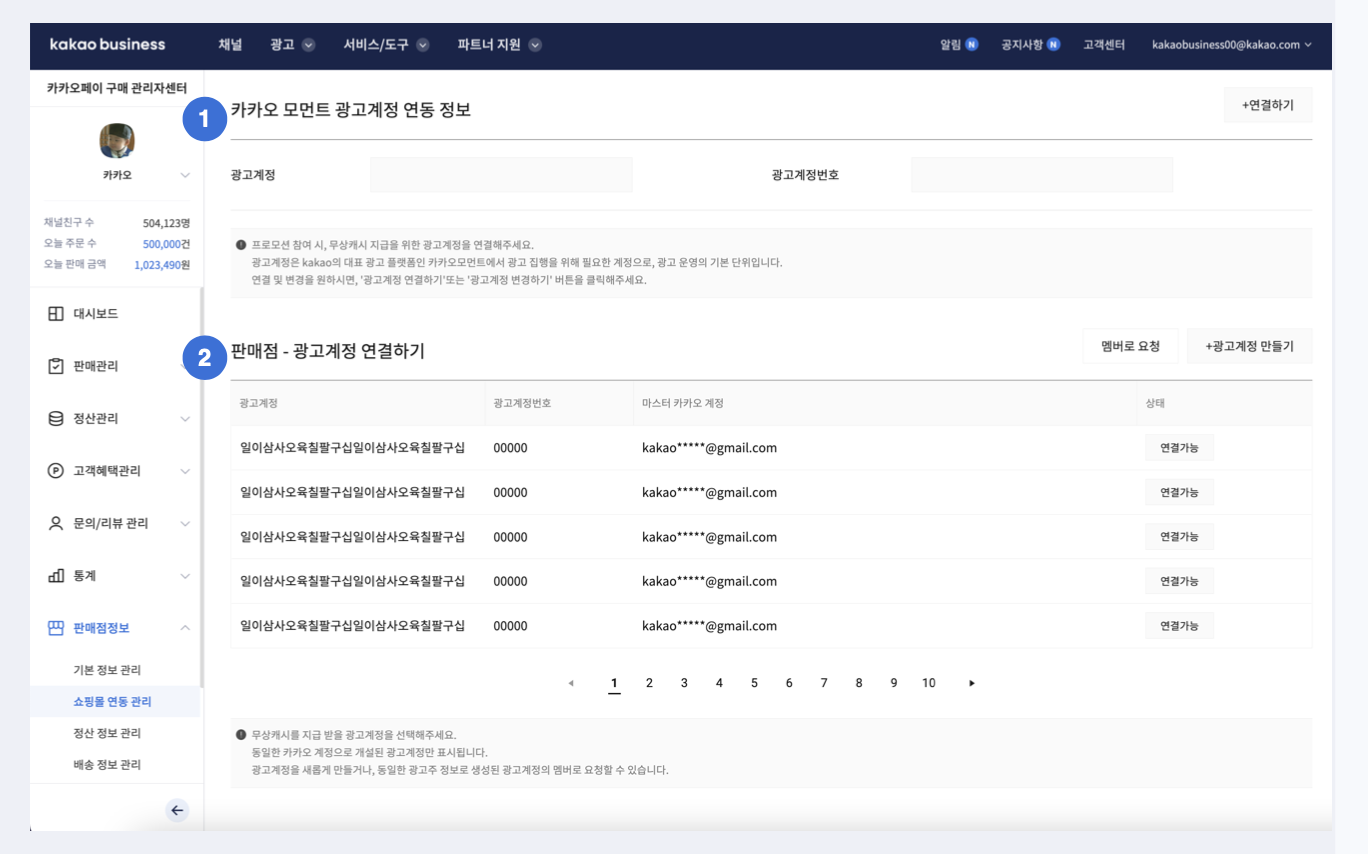Click the 광고계정 input field
Image resolution: width=1368 pixels, height=854 pixels.
click(501, 175)
